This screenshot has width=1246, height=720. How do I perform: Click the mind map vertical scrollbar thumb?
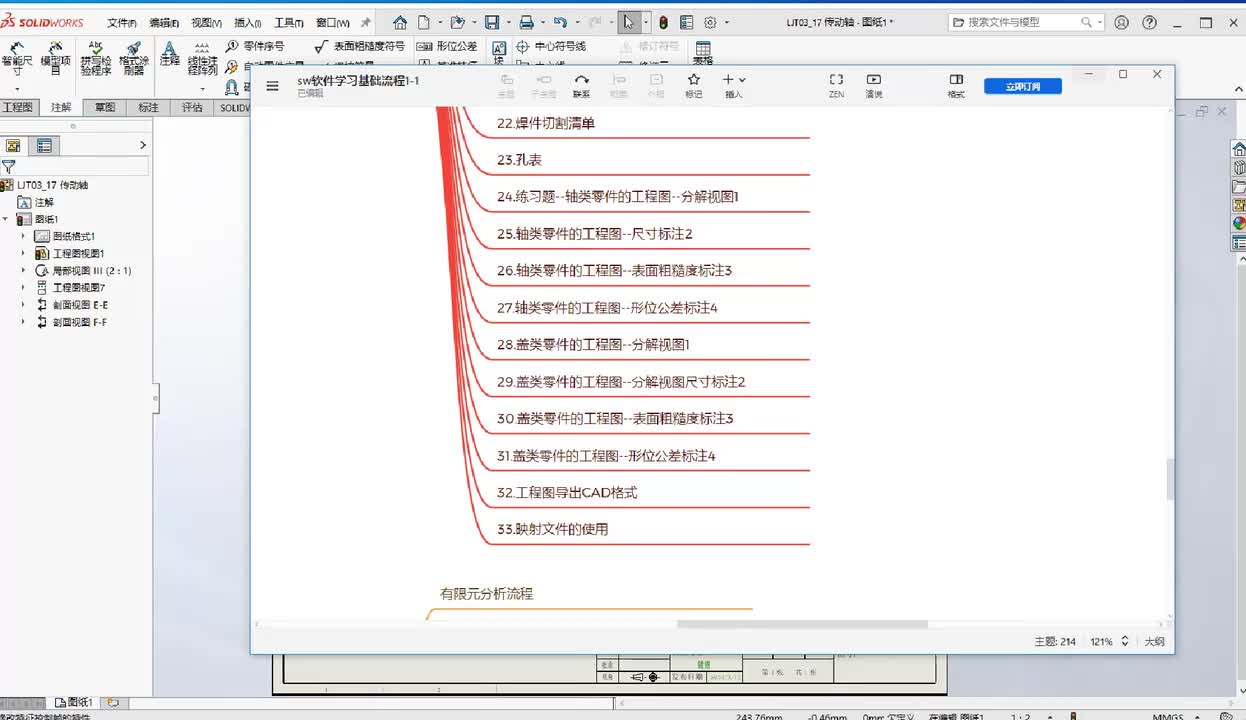(1170, 480)
